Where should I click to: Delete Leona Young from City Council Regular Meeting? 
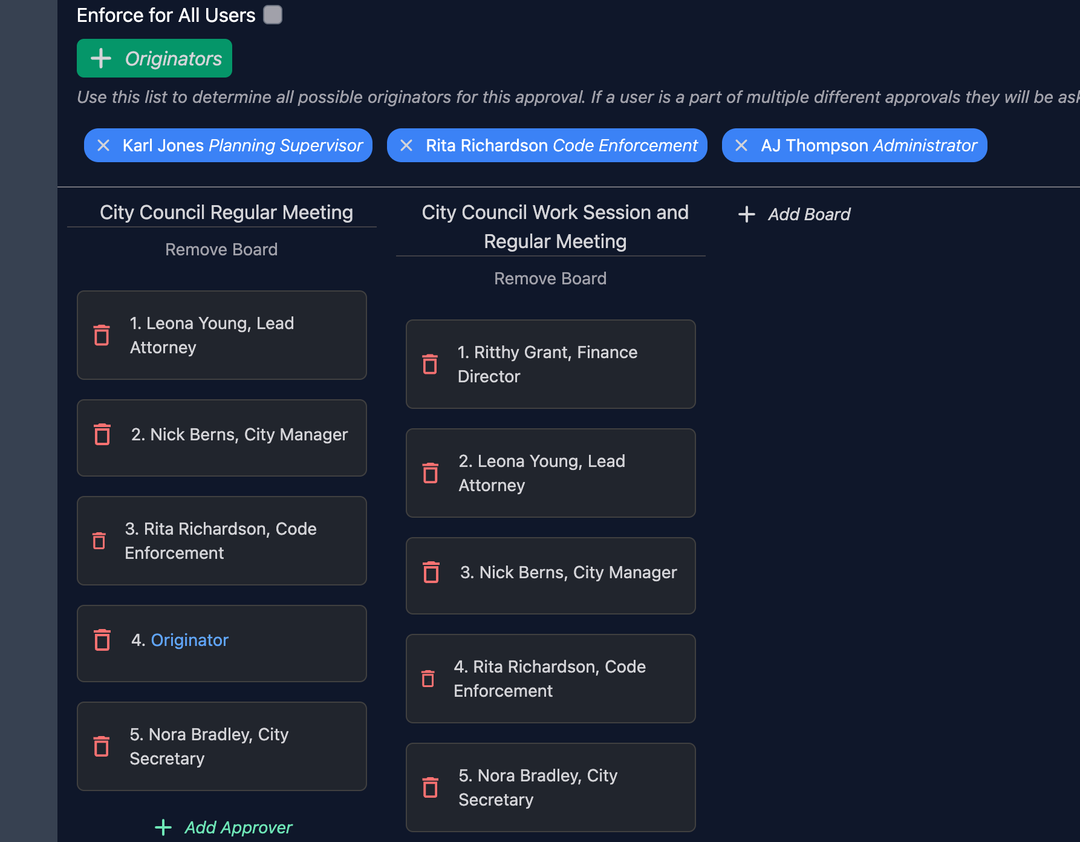[101, 335]
